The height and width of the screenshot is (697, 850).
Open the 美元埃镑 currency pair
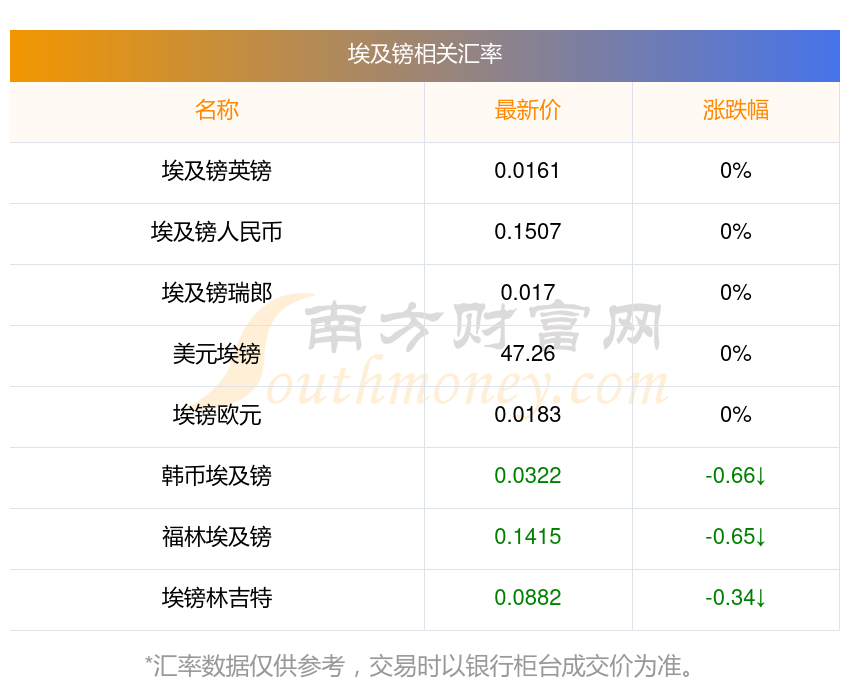(x=217, y=354)
